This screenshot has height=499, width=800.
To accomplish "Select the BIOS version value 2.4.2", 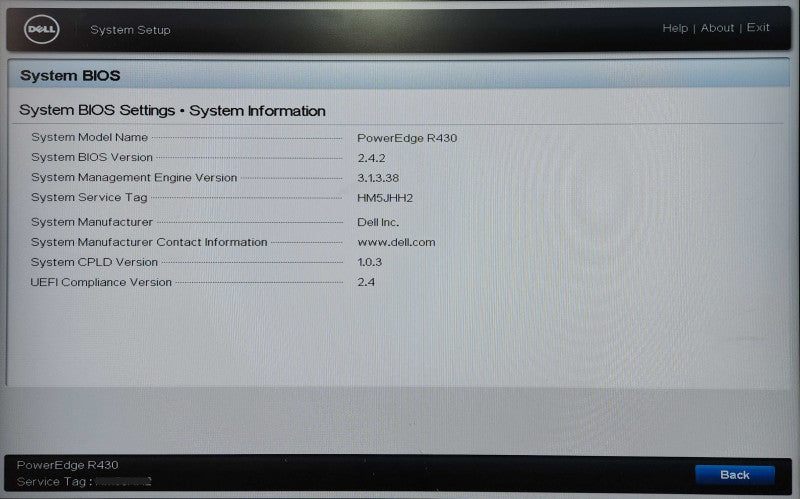I will 371,158.
